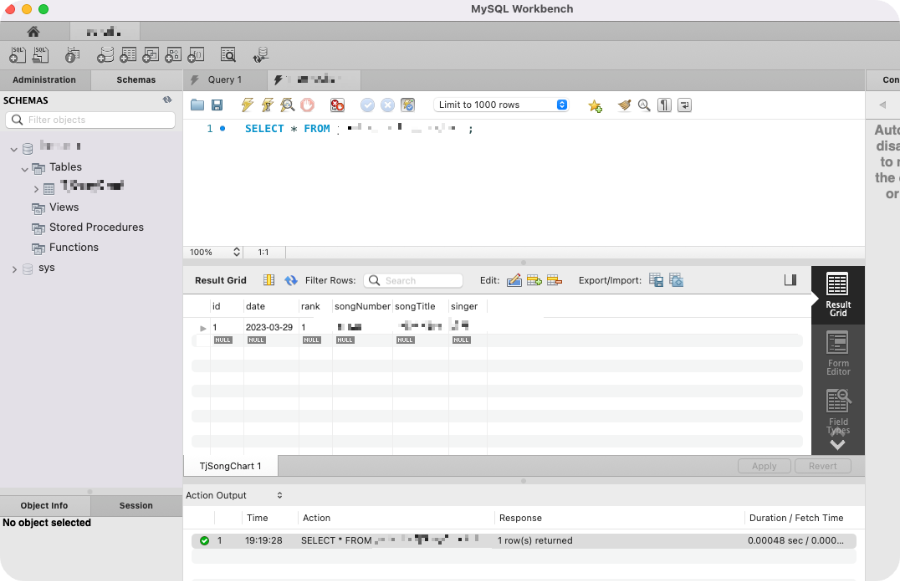
Task: Execute statement under cursor icon
Action: pos(267,105)
